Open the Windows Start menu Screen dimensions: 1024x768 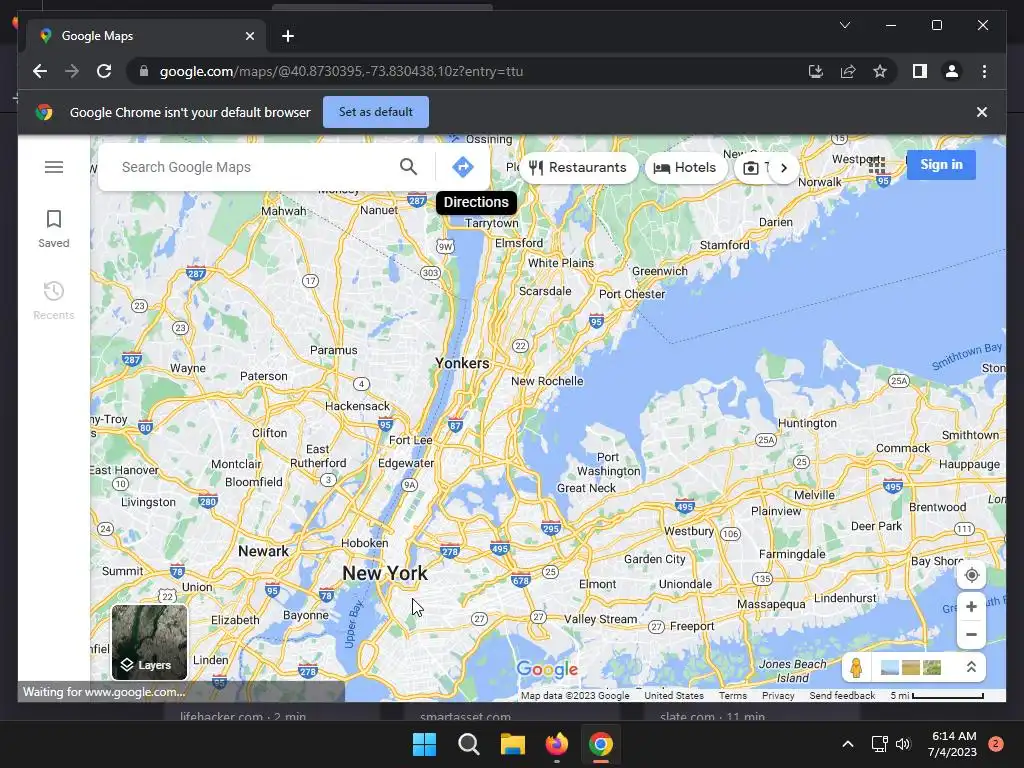(x=424, y=744)
